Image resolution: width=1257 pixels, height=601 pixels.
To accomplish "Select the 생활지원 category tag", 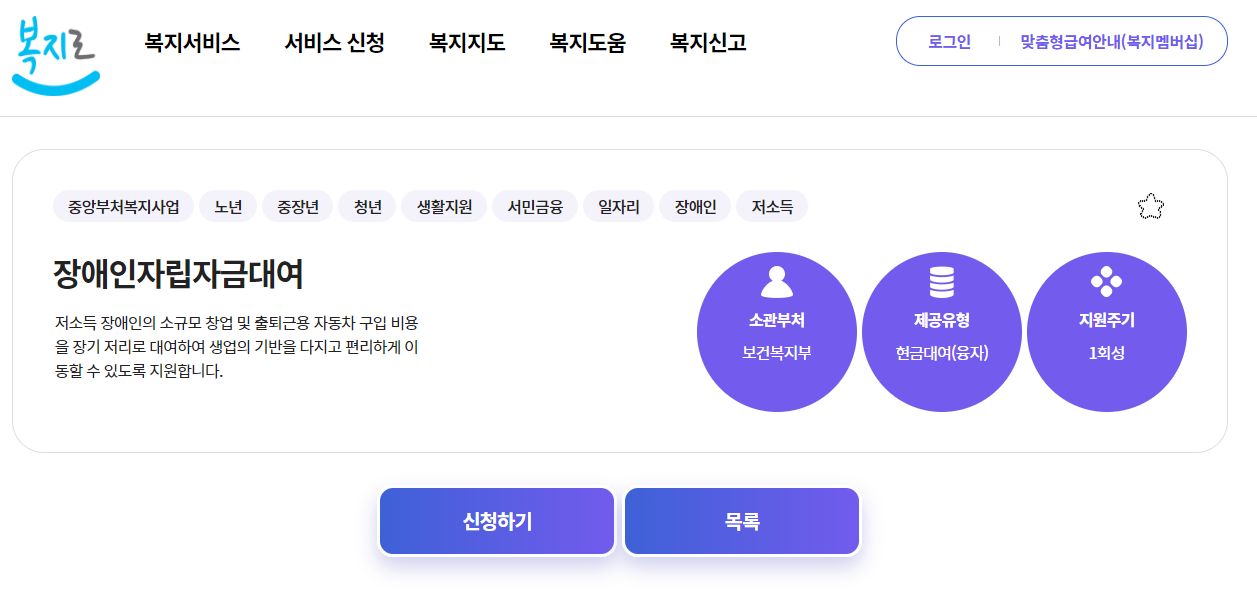I will click(444, 205).
